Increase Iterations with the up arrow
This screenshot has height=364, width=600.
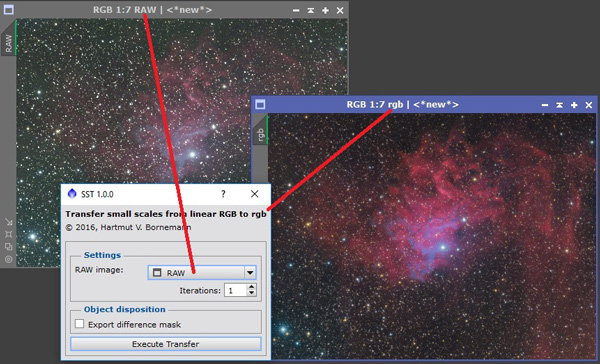(x=251, y=287)
